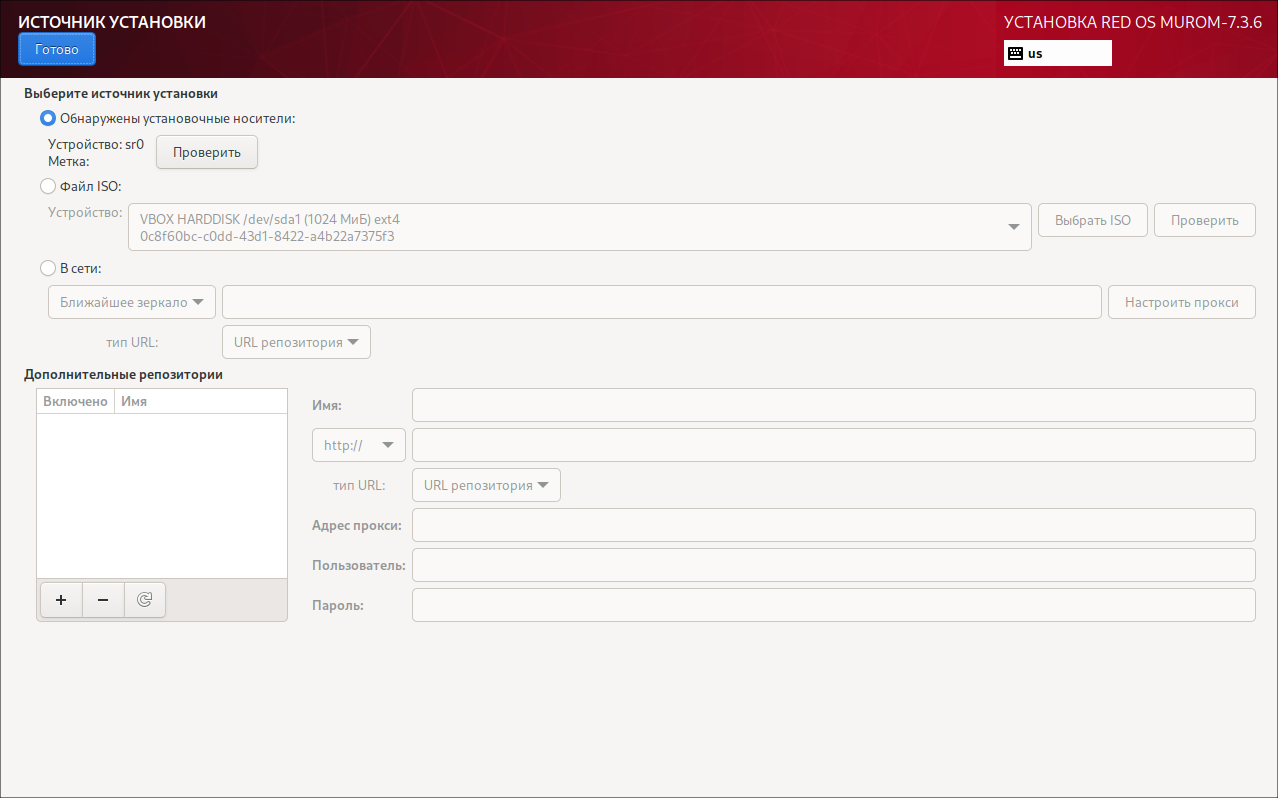Click the 'Выбрать ISO' button
The height and width of the screenshot is (798, 1278).
click(1093, 220)
